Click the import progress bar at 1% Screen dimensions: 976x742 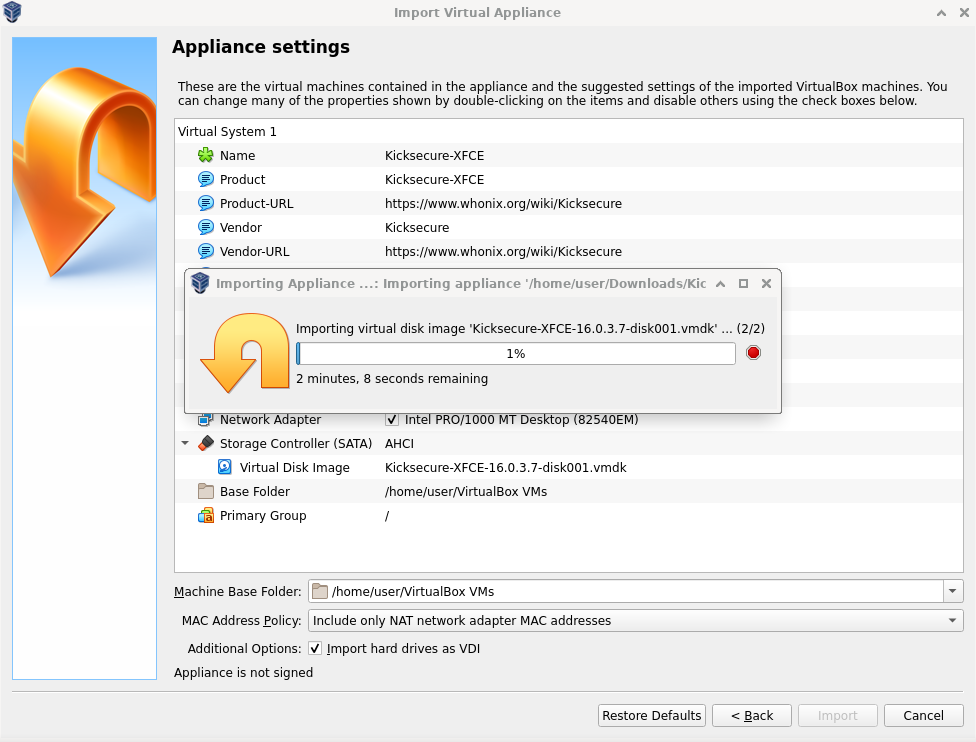(x=515, y=353)
